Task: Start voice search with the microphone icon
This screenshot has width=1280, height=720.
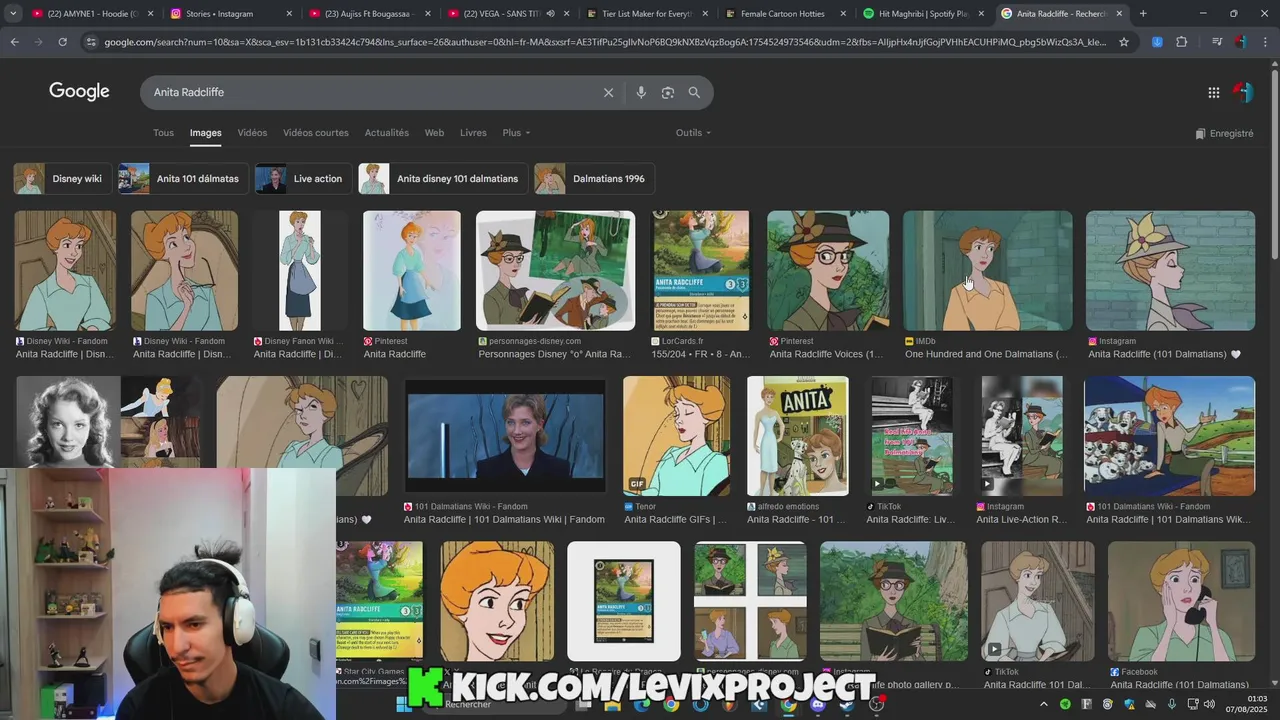Action: click(641, 92)
